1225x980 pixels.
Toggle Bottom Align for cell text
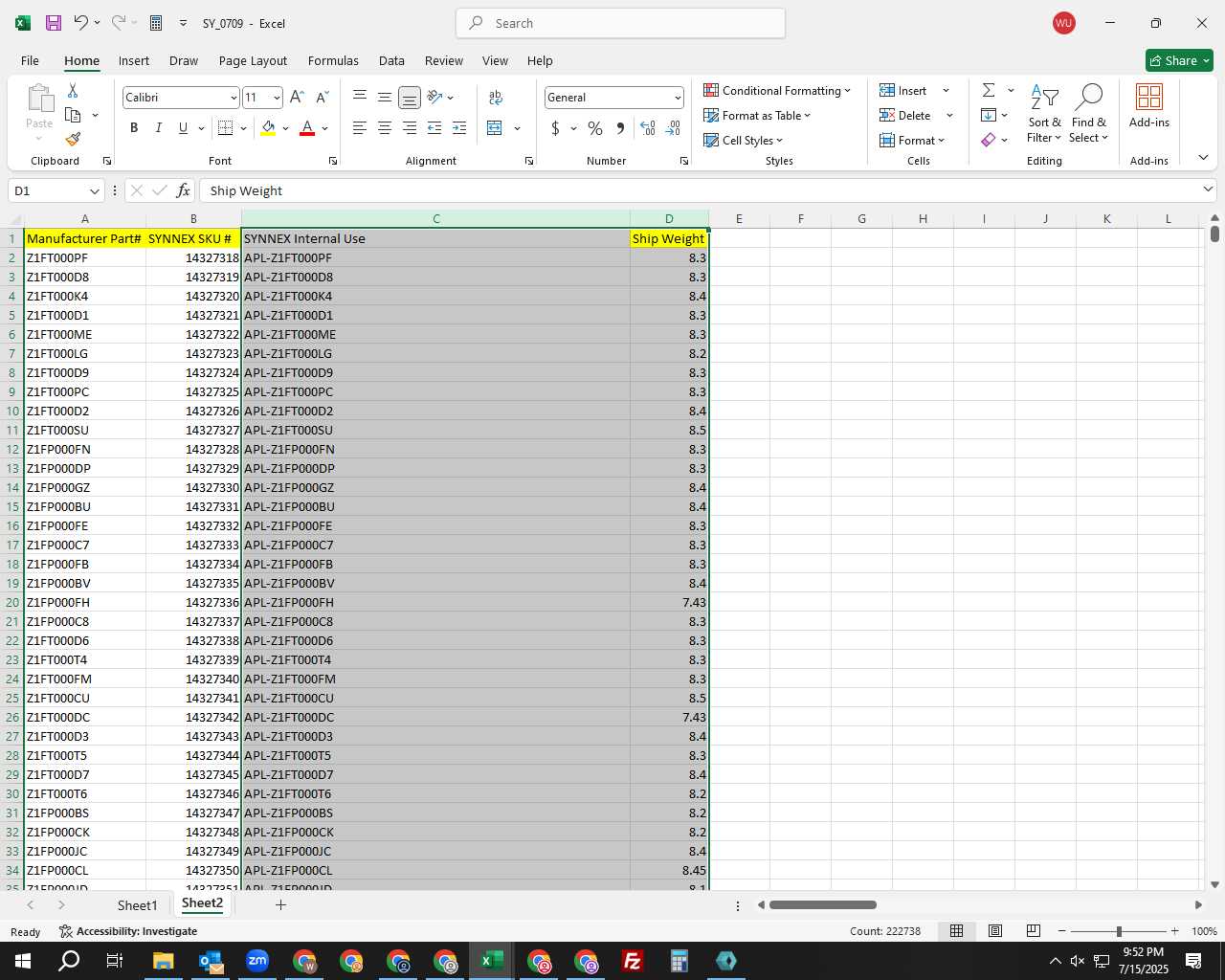(410, 98)
